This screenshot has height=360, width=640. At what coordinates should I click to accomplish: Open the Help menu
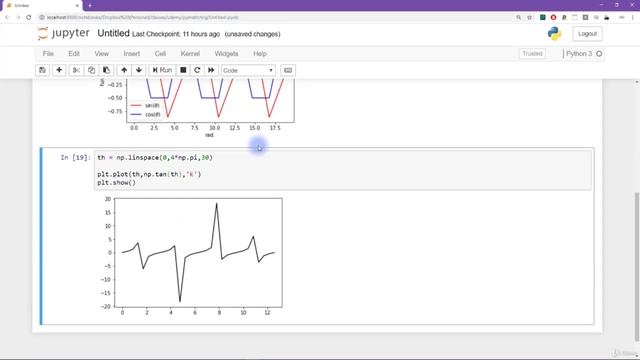[x=260, y=53]
